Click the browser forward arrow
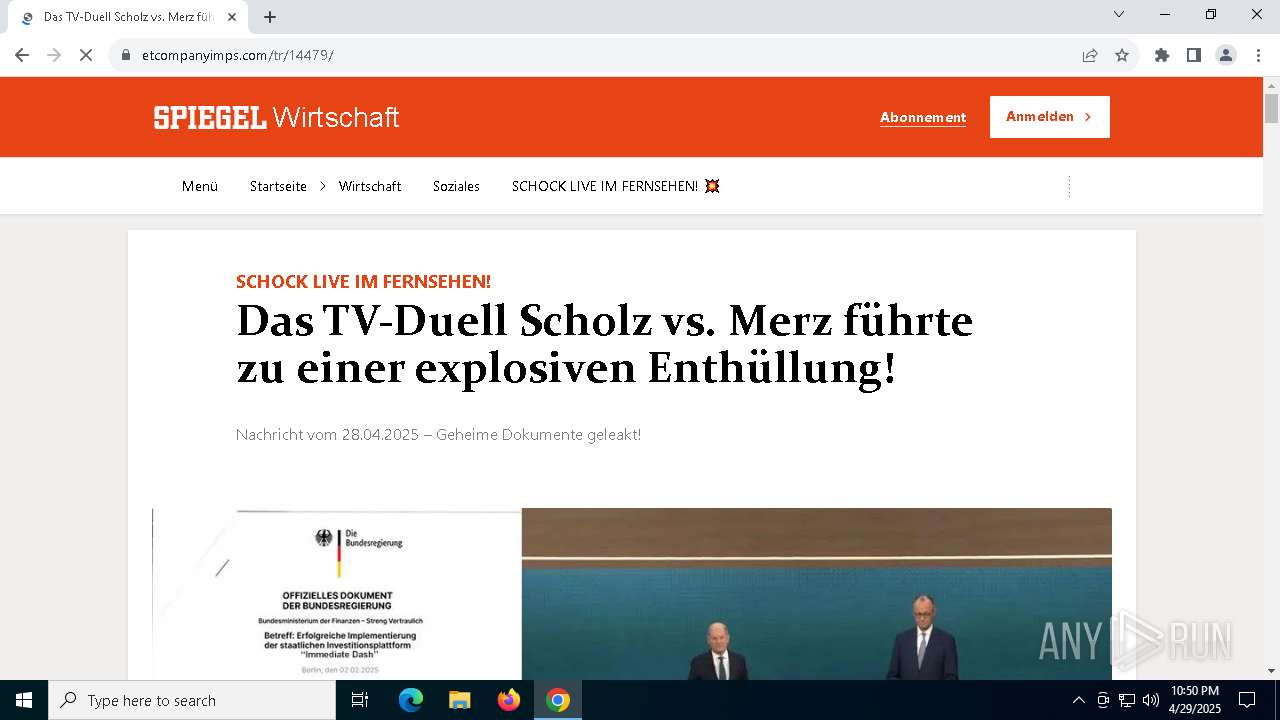The height and width of the screenshot is (720, 1280). tap(54, 55)
